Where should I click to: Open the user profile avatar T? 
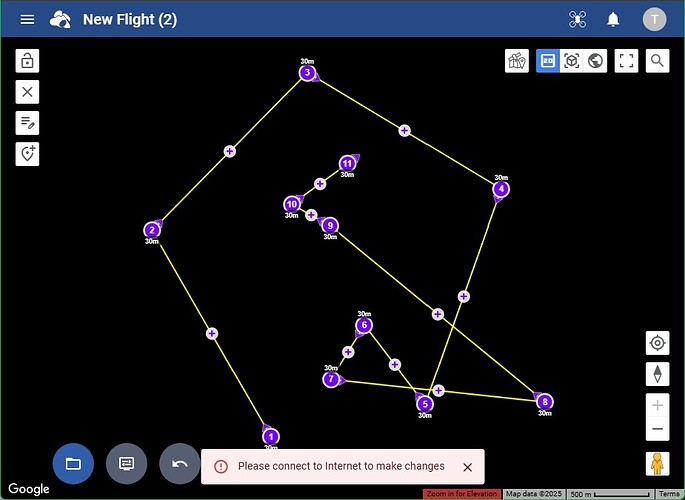coord(654,19)
